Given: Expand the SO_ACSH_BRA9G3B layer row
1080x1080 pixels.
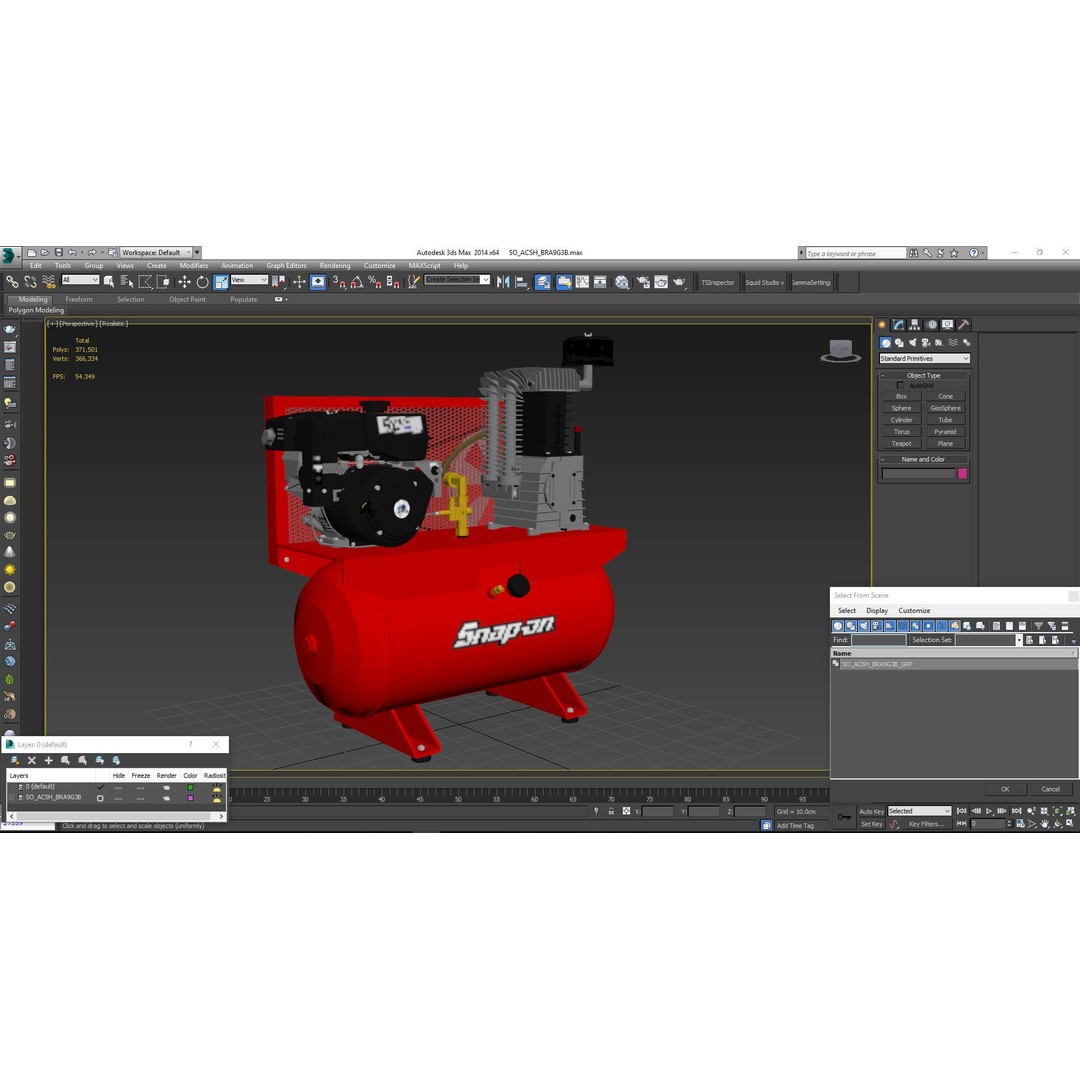Looking at the screenshot, I should (x=12, y=798).
